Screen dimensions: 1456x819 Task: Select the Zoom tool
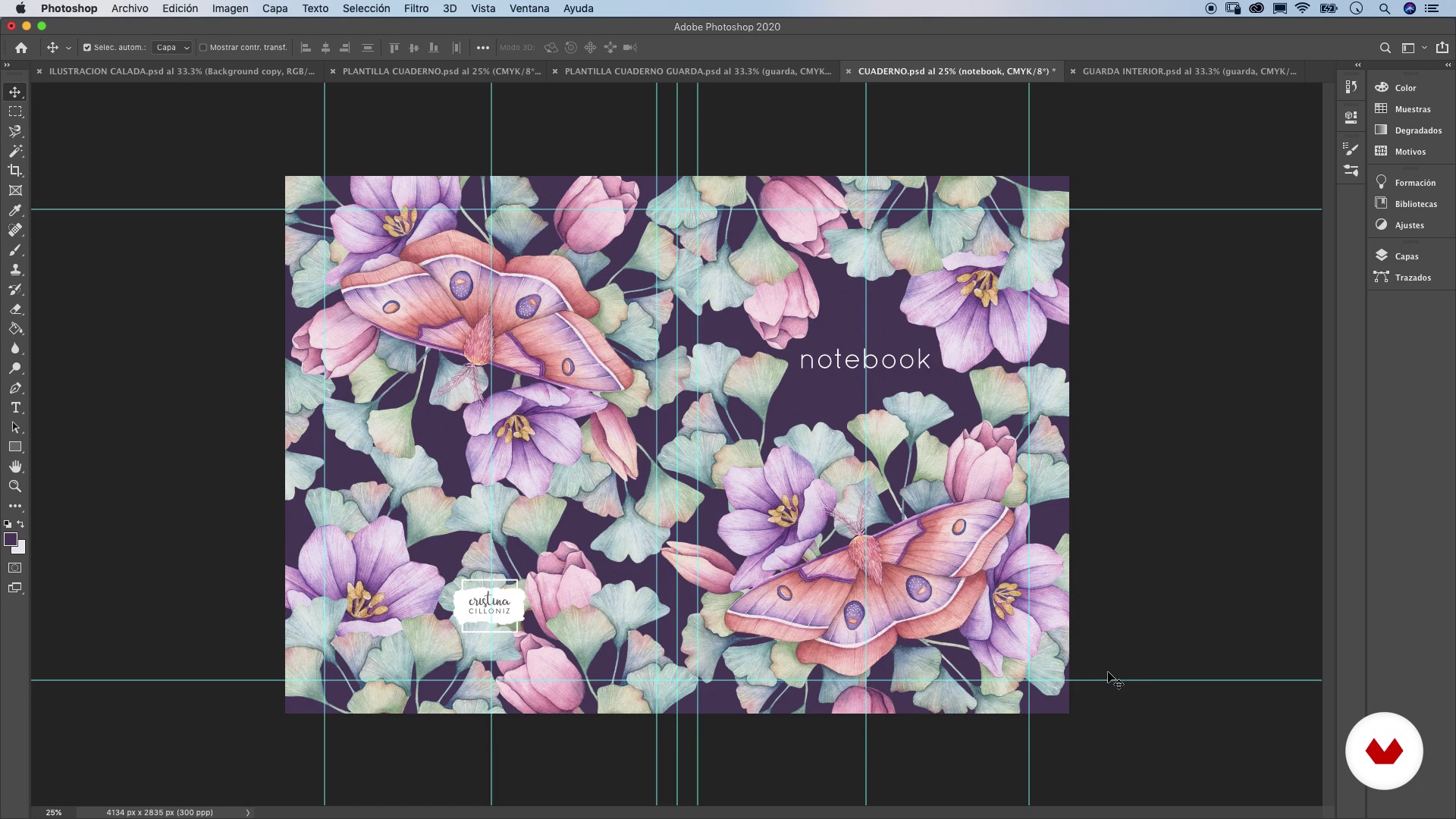pos(15,486)
